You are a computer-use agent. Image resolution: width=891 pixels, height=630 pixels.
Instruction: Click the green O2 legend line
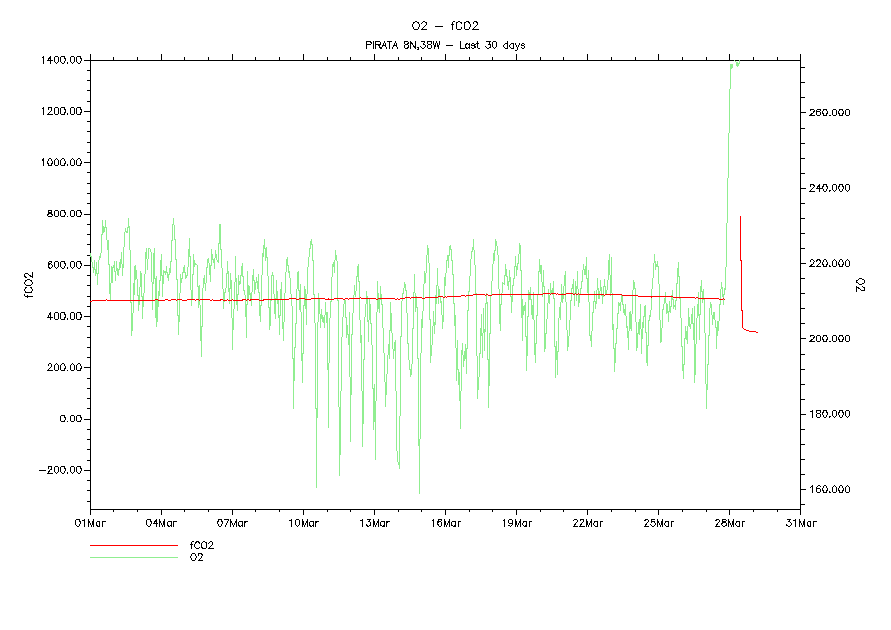click(x=134, y=557)
